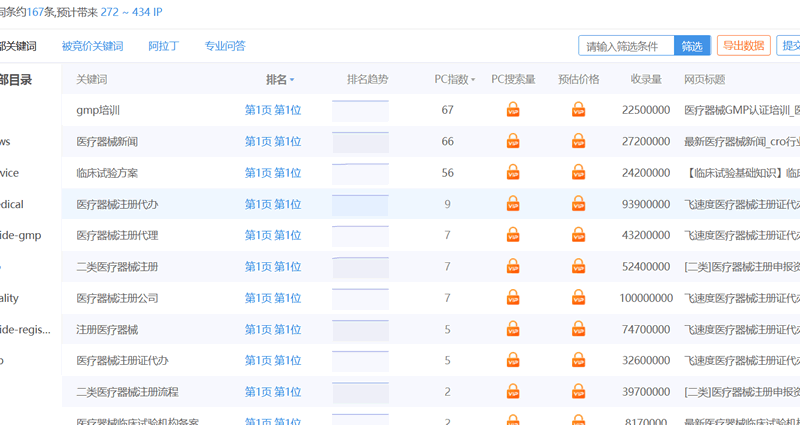This screenshot has height=425, width=800.
Task: Click PC搜索量 VIP icon for 注册医疗器械
Action: coord(513,329)
